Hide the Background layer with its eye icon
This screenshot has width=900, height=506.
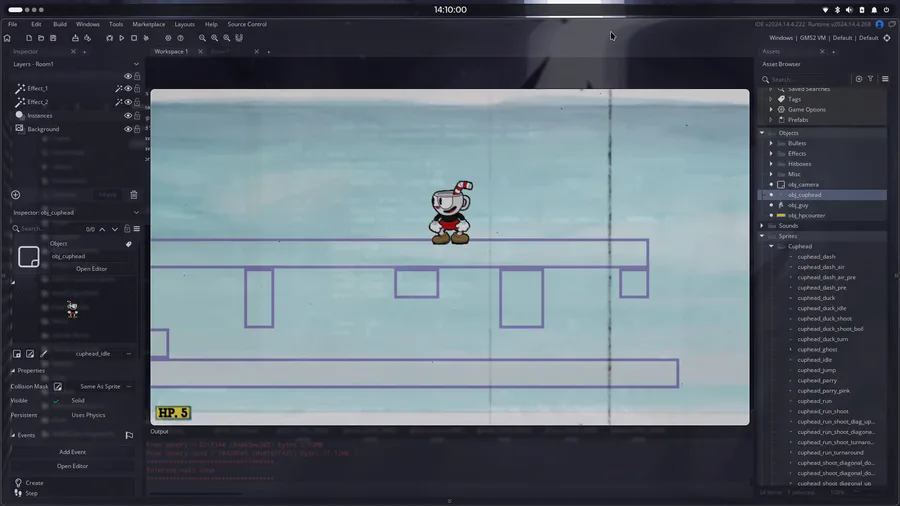coord(128,129)
